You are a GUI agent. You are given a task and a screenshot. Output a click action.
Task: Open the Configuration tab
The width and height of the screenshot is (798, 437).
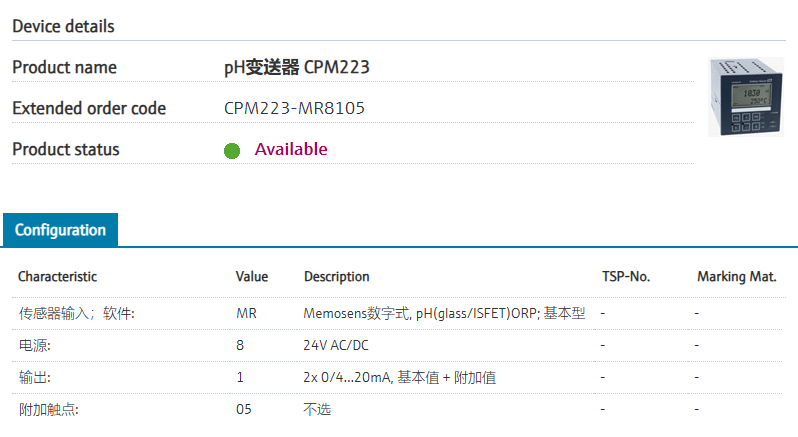point(61,230)
